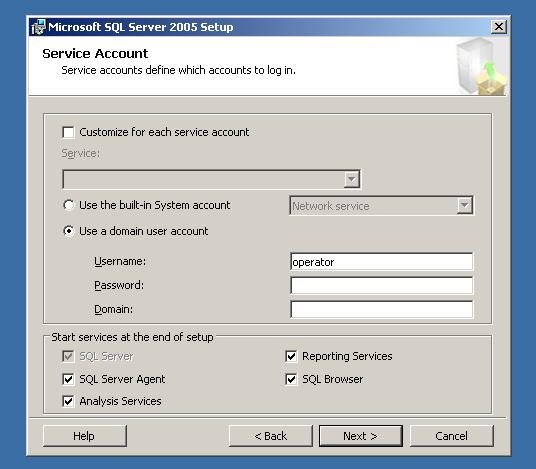Click the Help button
536x469 pixels.
84,436
